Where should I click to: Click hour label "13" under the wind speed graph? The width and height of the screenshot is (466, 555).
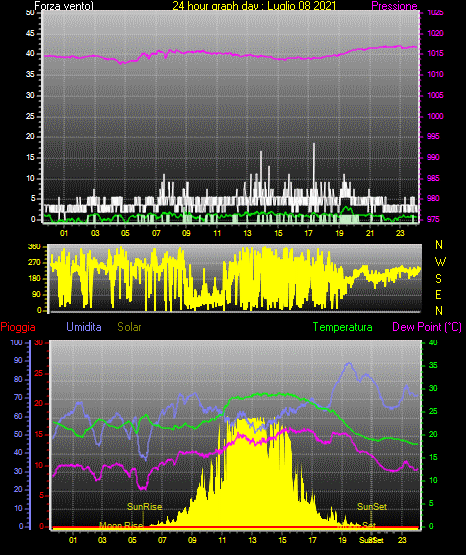click(247, 233)
